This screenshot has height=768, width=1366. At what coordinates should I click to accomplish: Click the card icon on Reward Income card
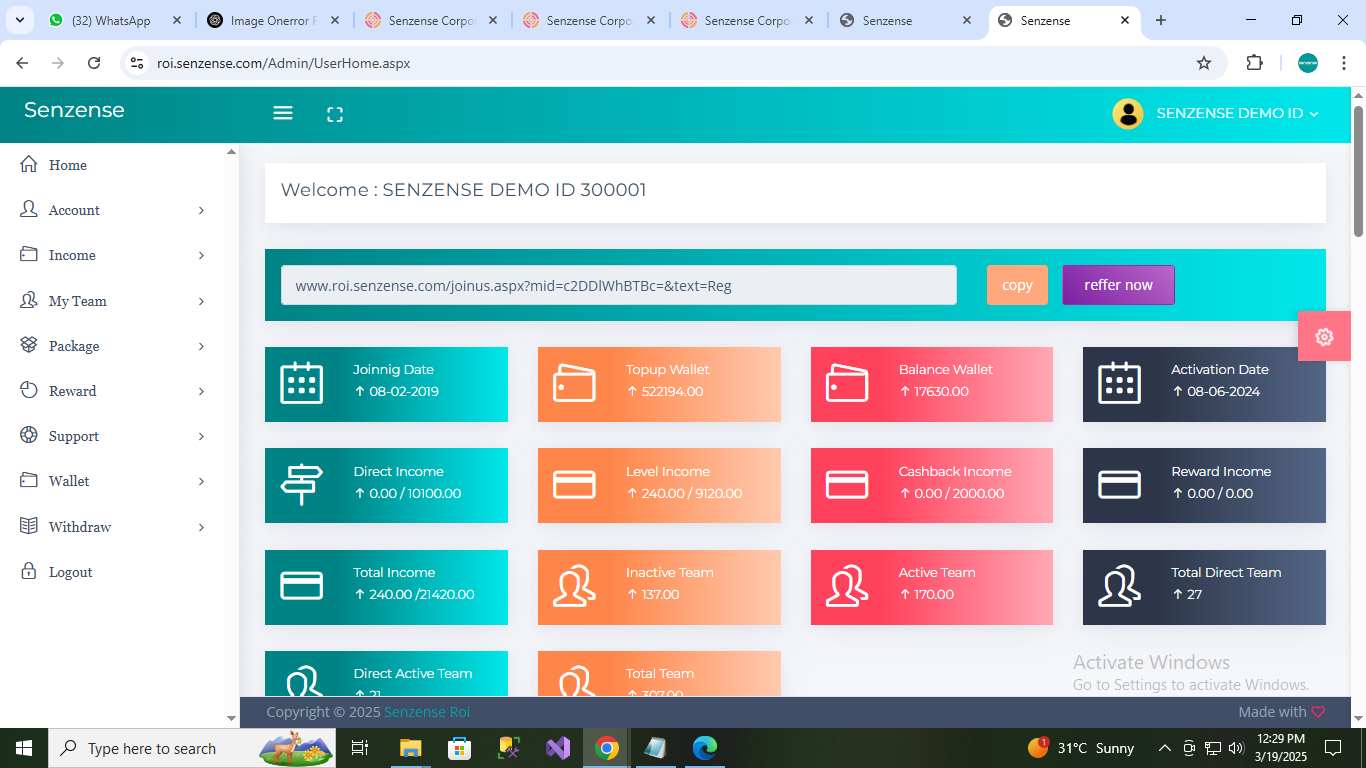click(x=1119, y=485)
